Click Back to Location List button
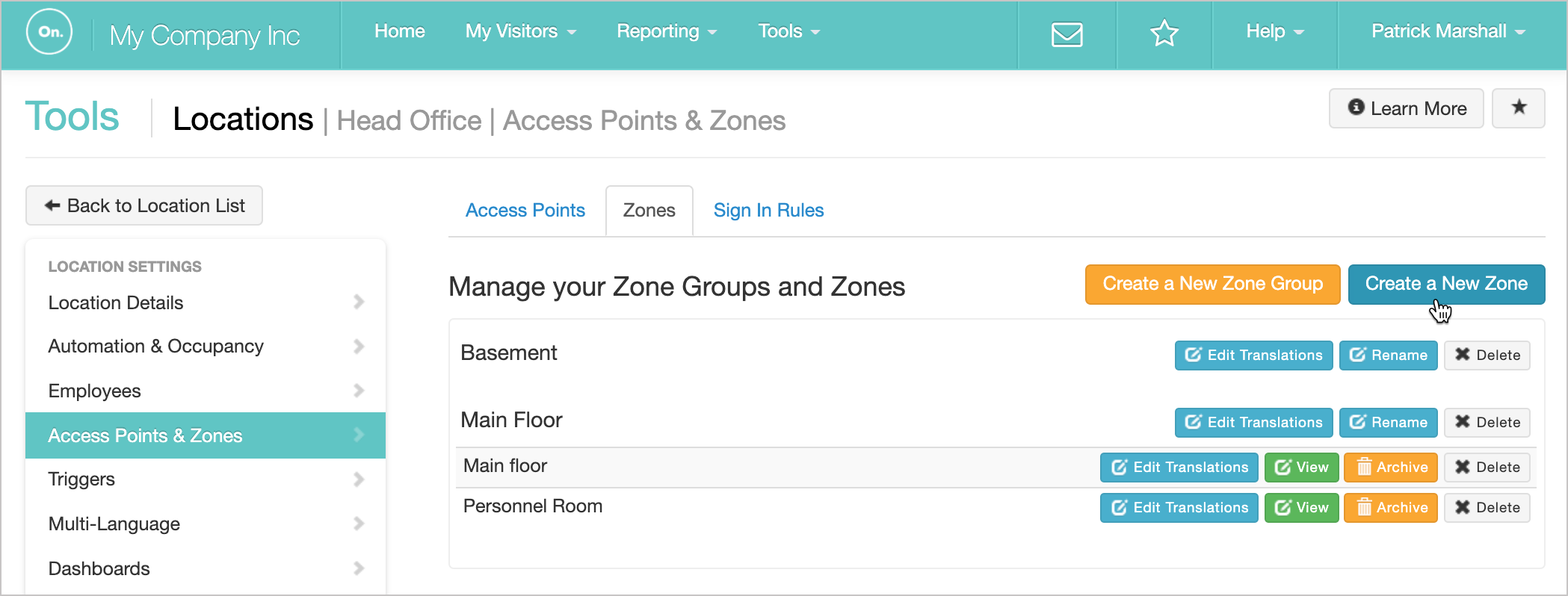 (x=144, y=205)
